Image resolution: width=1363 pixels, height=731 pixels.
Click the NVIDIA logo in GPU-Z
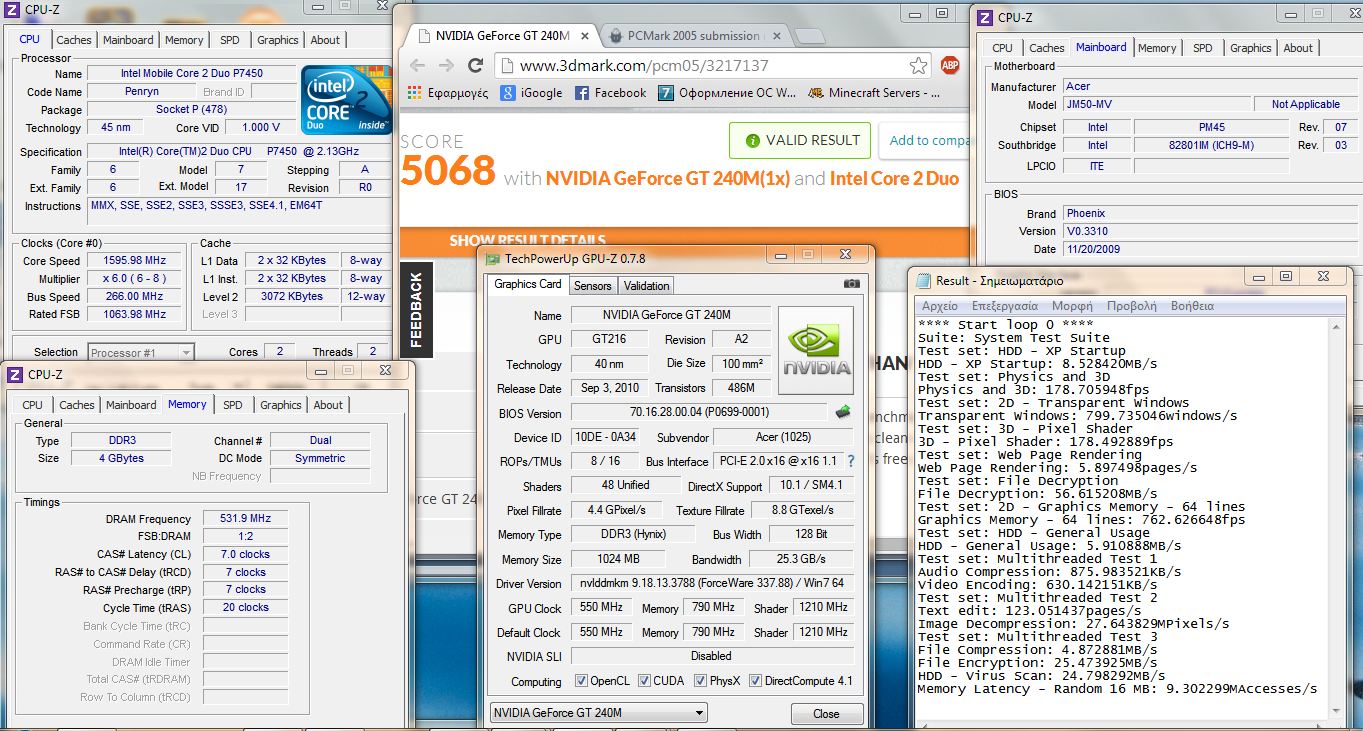(x=816, y=350)
